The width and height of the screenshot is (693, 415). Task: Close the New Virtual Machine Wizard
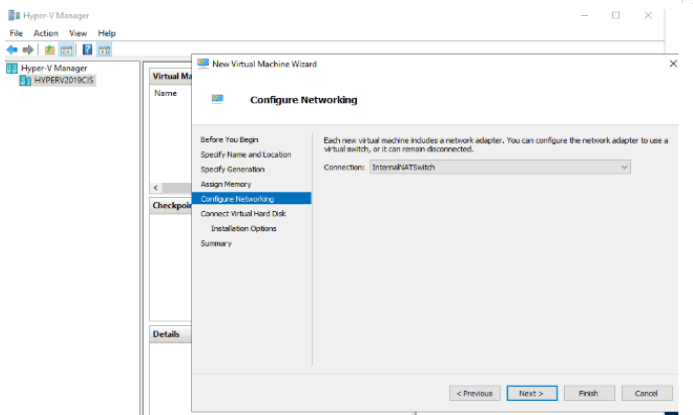click(673, 64)
